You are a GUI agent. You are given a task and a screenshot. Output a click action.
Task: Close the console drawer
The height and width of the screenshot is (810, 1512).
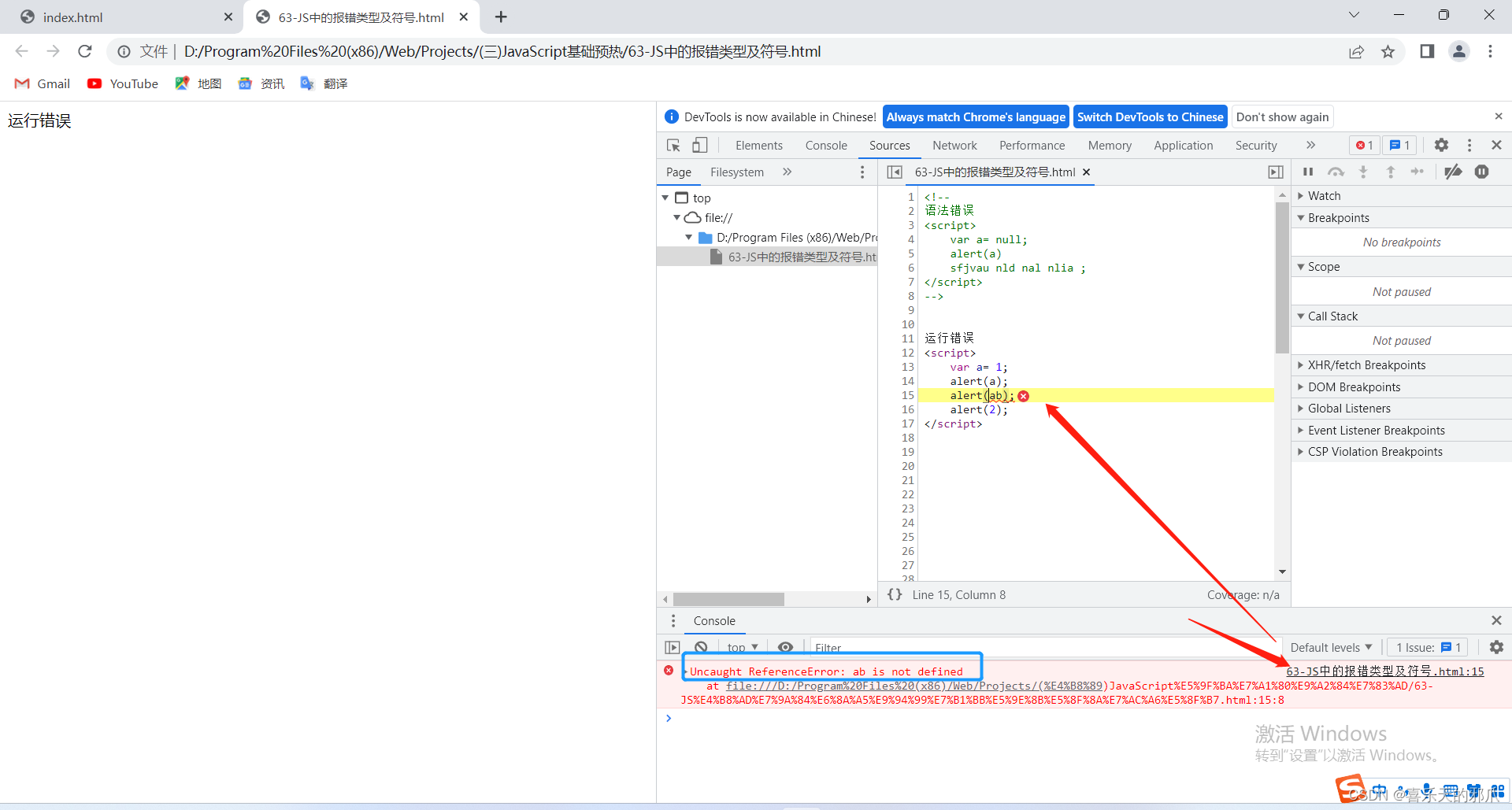click(1496, 621)
